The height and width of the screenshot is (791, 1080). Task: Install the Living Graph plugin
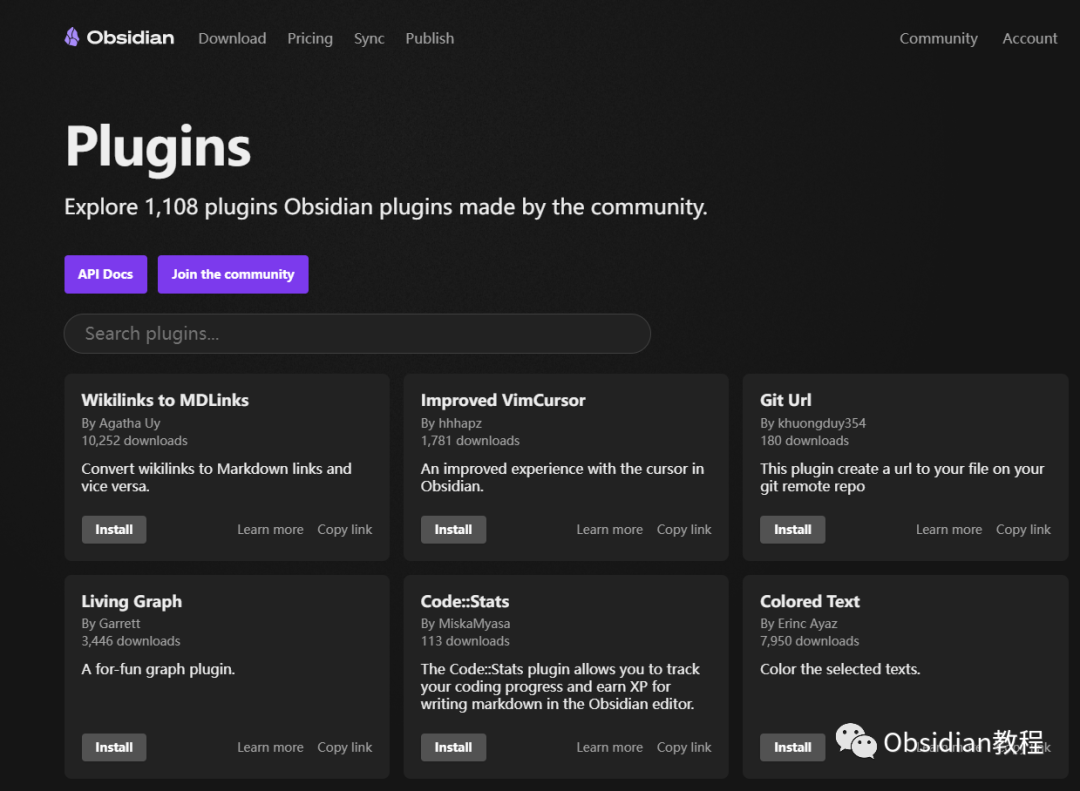[x=114, y=748]
